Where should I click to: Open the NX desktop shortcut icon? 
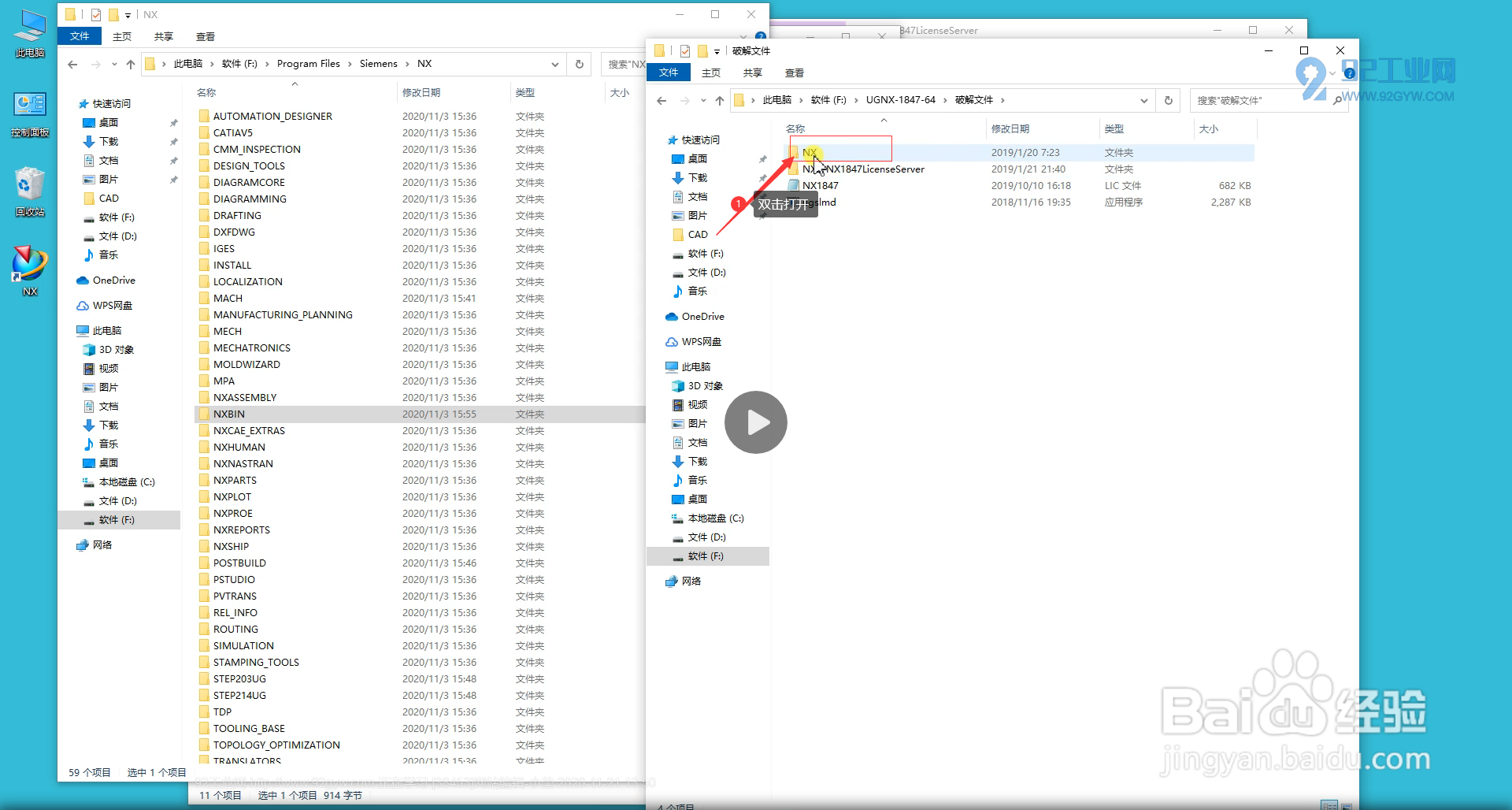pyautogui.click(x=29, y=269)
